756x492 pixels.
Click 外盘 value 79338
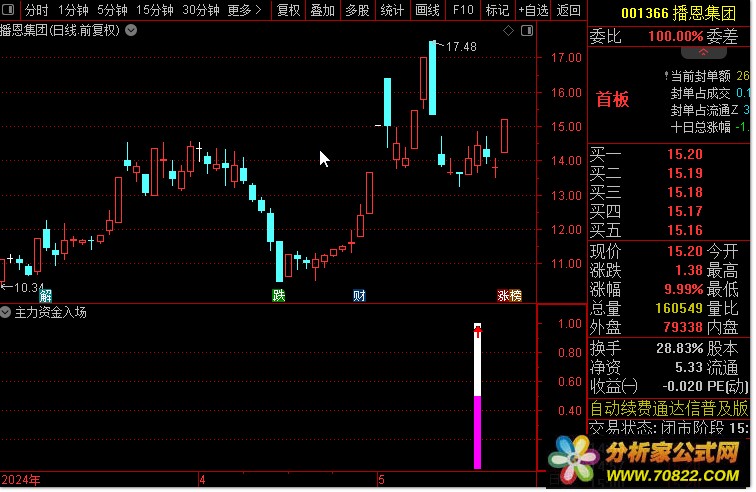[683, 327]
